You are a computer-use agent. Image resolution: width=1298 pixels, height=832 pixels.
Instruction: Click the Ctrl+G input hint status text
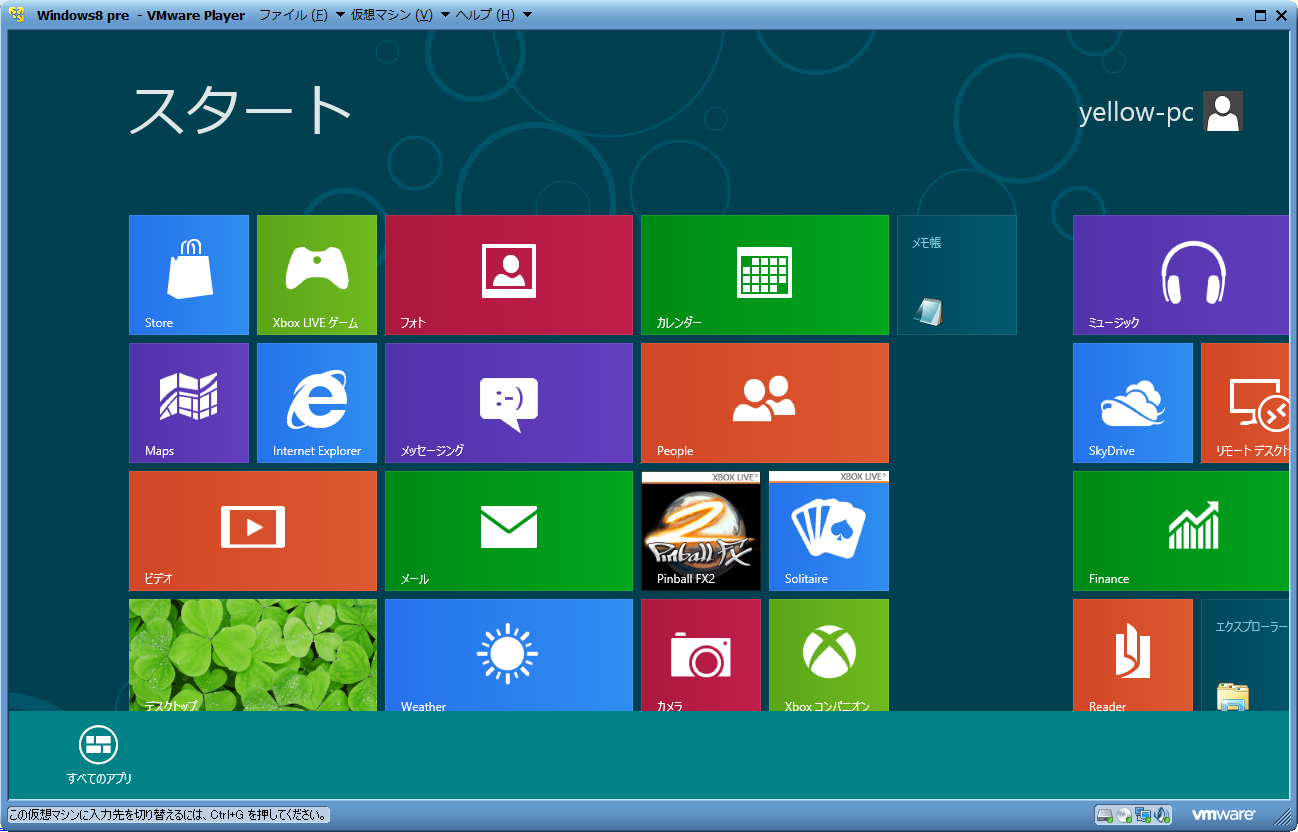[x=168, y=815]
